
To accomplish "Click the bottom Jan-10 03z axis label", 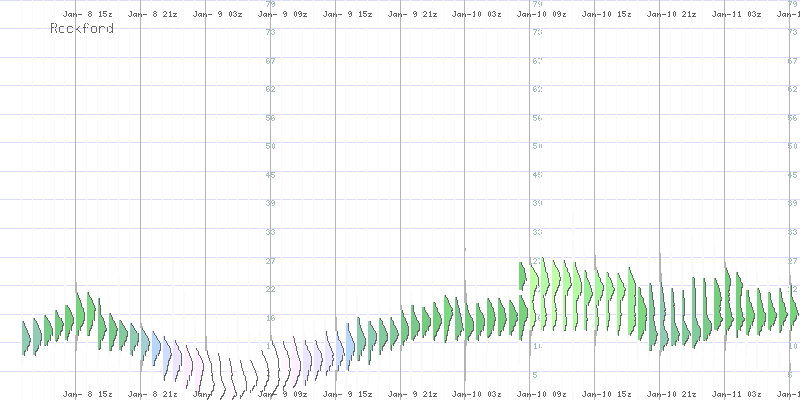I will click(x=477, y=394).
